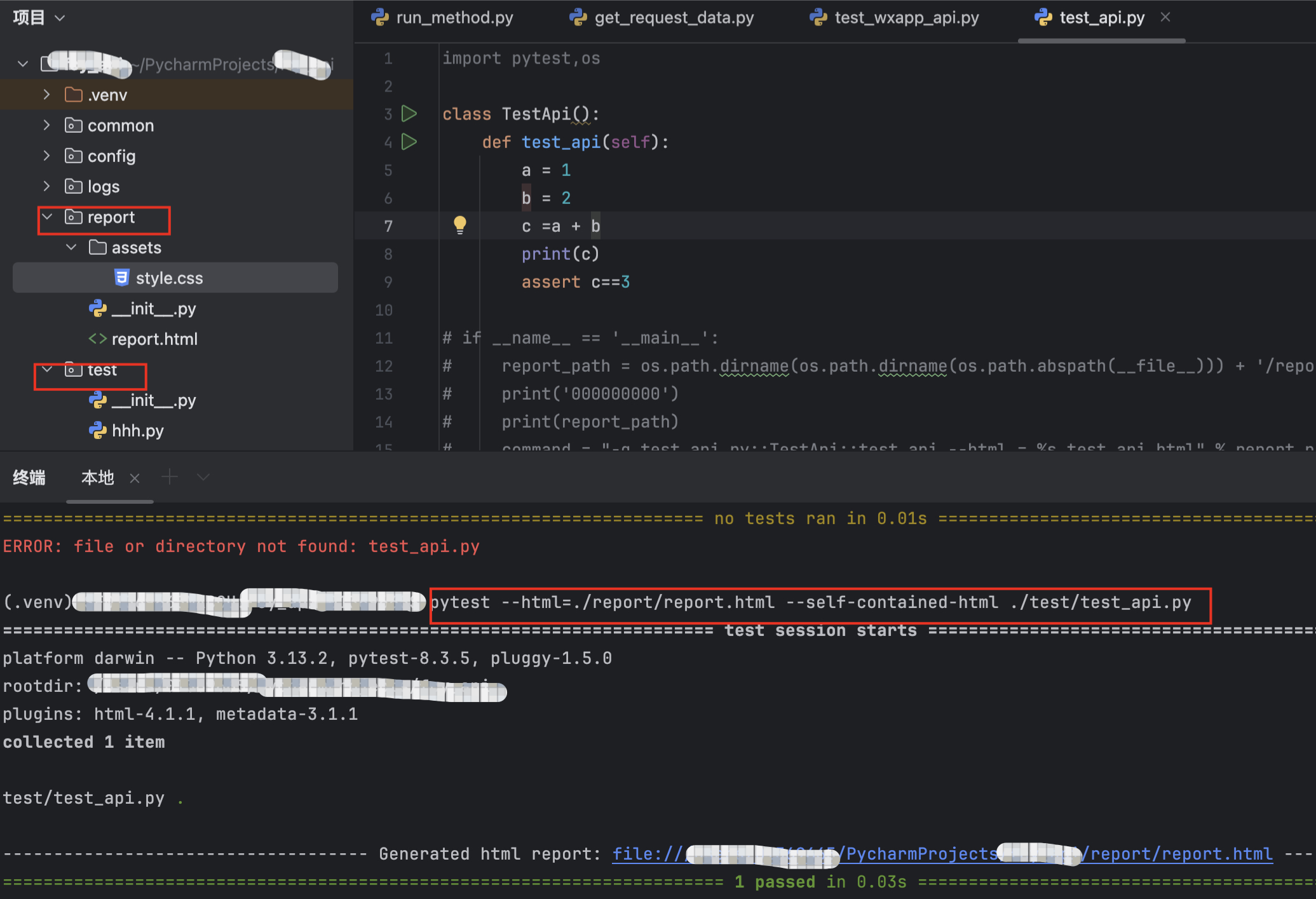Screen dimensions: 1316x899
Task: Switch to run_method.py tab
Action: coord(454,18)
